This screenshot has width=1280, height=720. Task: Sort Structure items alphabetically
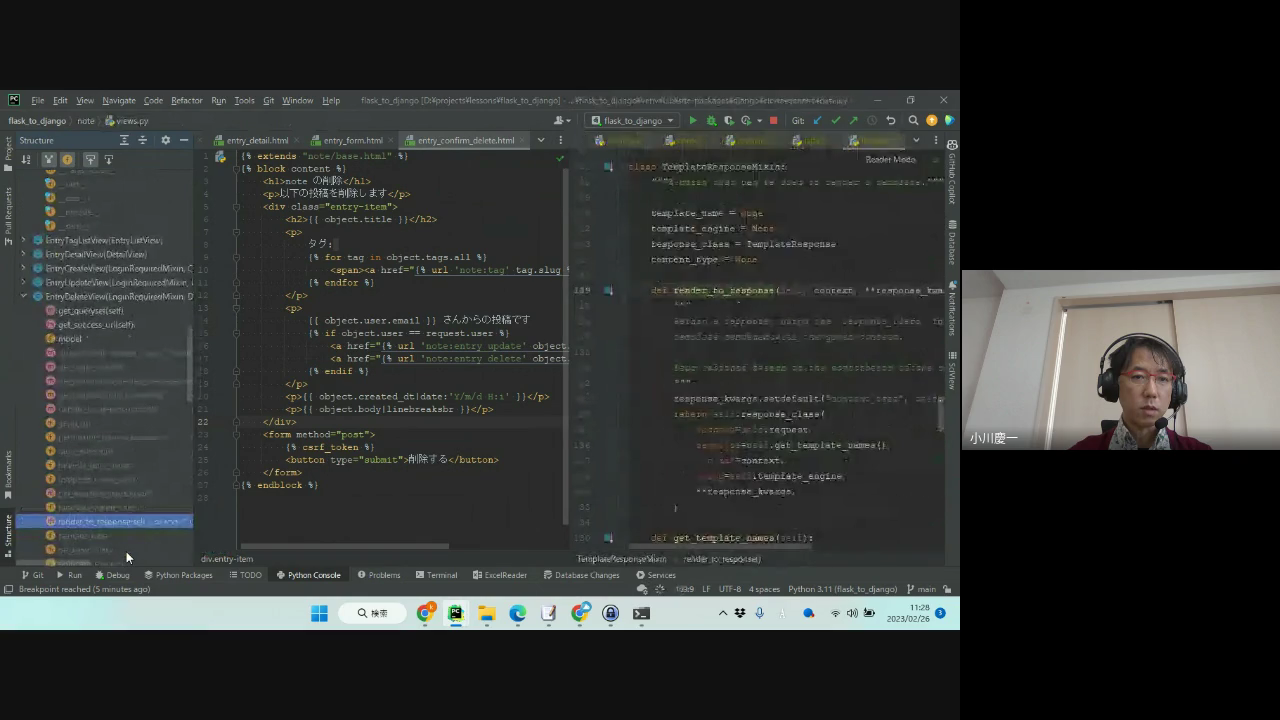[x=26, y=160]
